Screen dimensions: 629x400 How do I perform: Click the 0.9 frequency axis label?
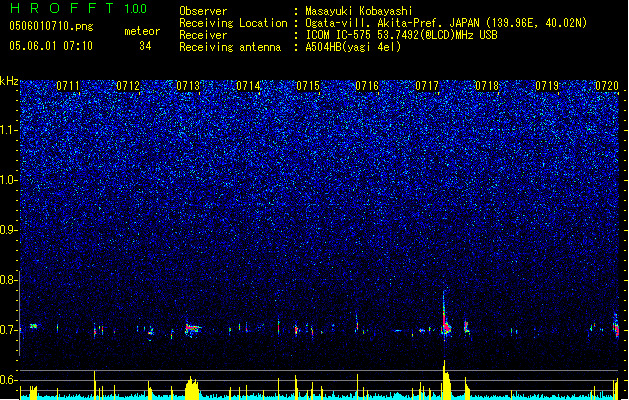[x=9, y=230]
